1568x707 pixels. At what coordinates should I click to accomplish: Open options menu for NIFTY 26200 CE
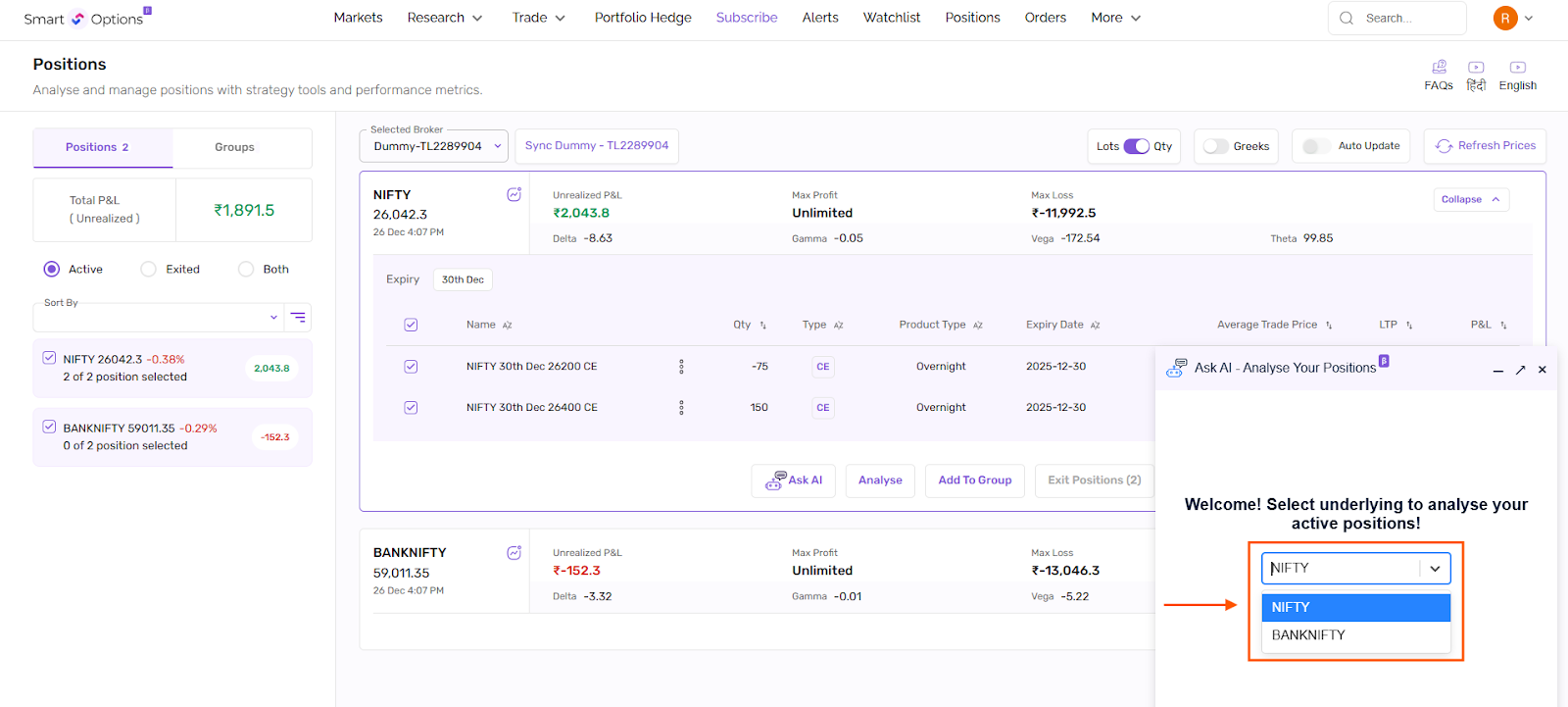pos(681,367)
